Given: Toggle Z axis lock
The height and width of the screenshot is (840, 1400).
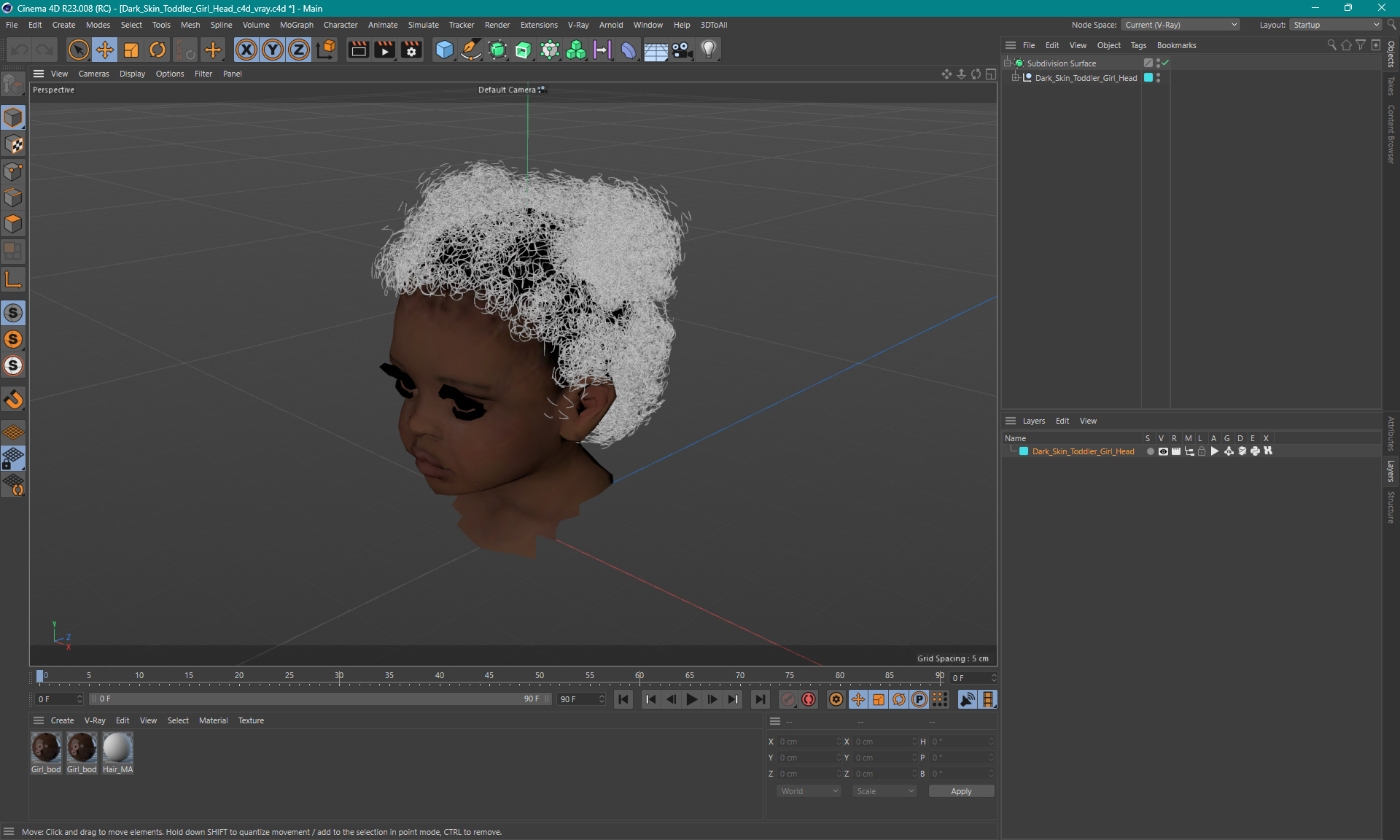Looking at the screenshot, I should click(299, 50).
